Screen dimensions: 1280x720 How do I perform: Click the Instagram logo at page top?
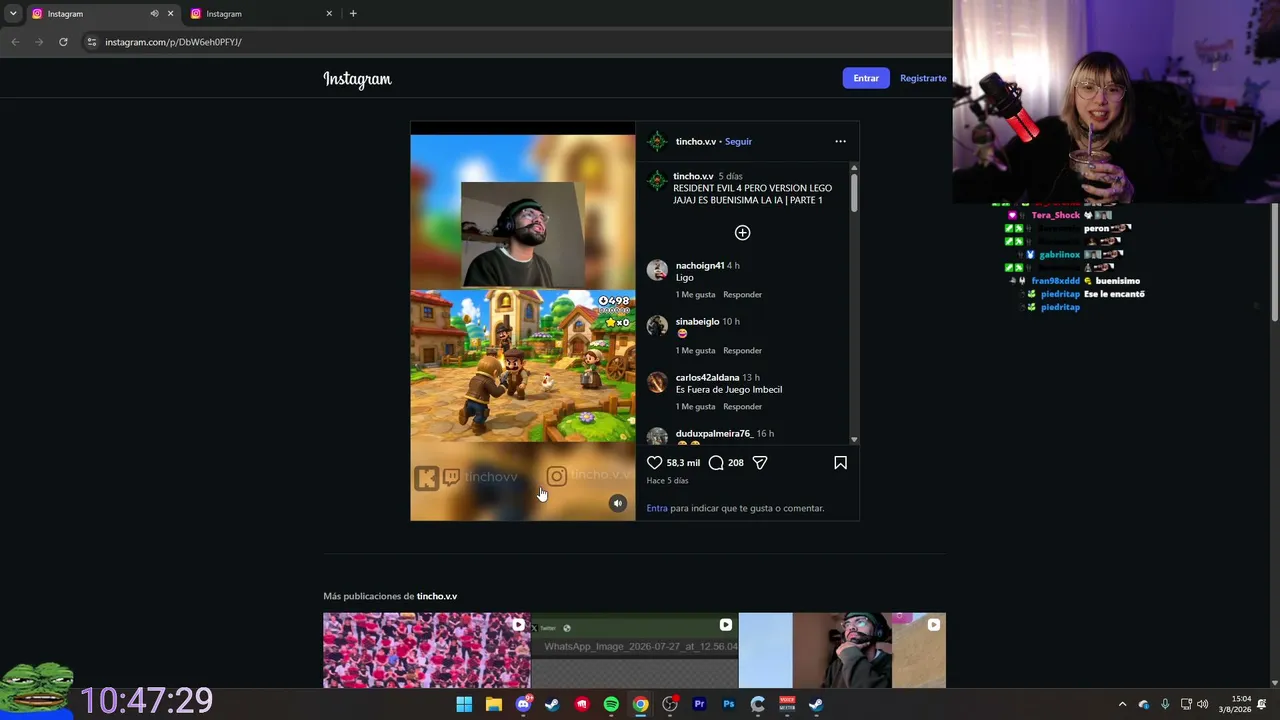(357, 79)
